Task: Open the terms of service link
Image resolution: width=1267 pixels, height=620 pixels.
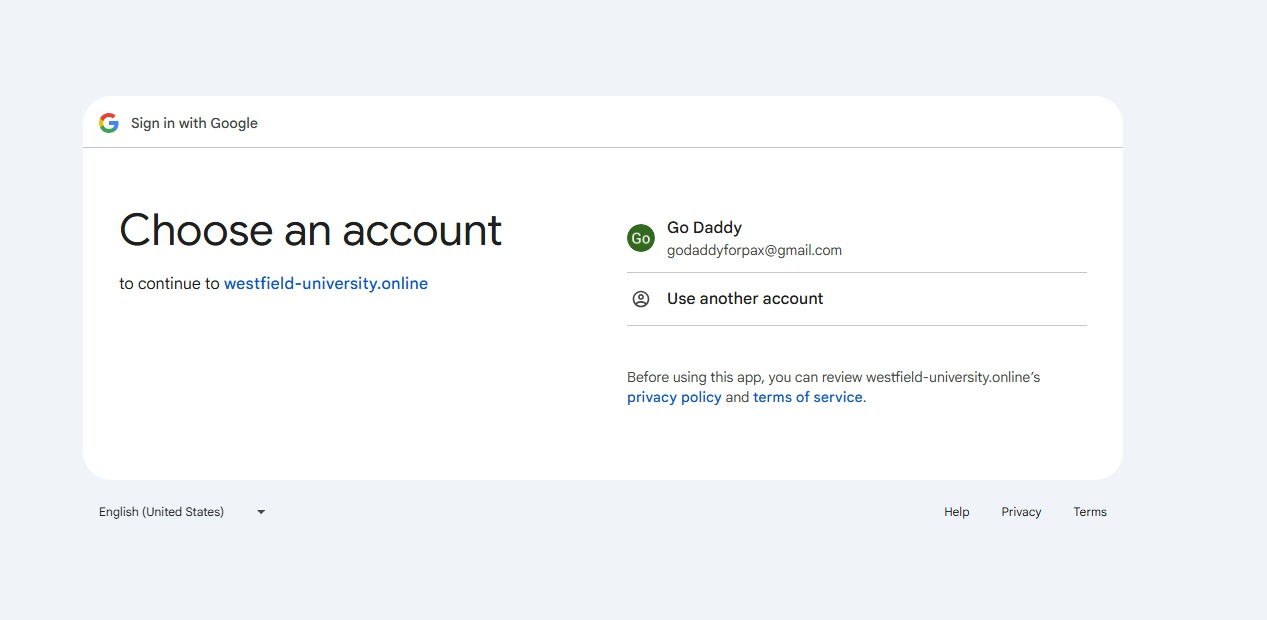Action: 807,397
